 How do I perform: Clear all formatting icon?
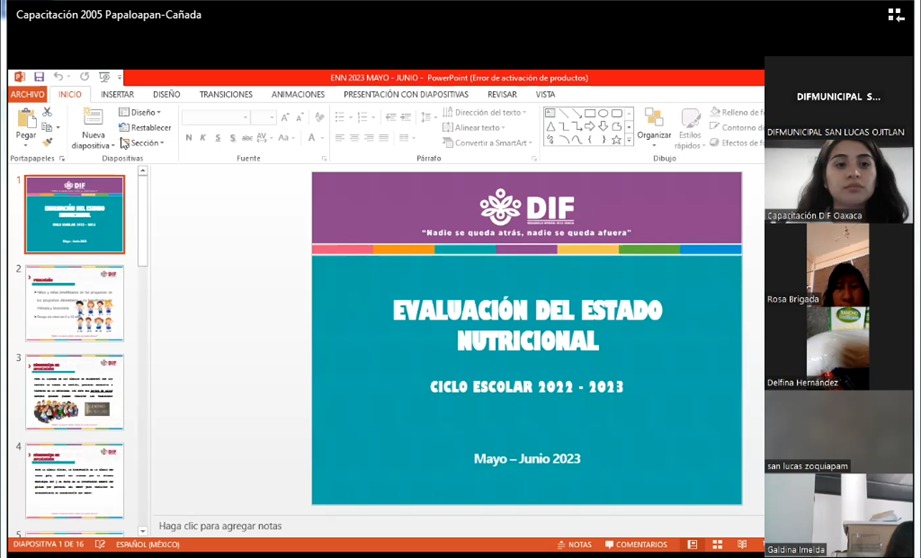coord(320,117)
